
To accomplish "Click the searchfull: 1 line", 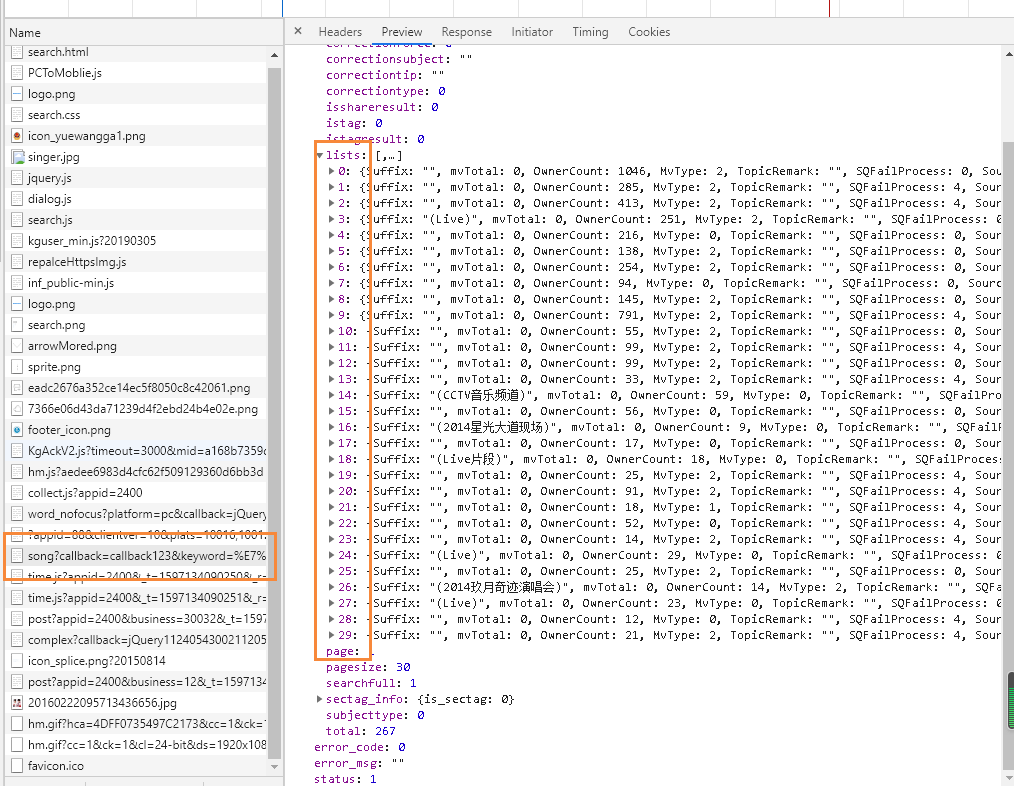I will (x=371, y=683).
